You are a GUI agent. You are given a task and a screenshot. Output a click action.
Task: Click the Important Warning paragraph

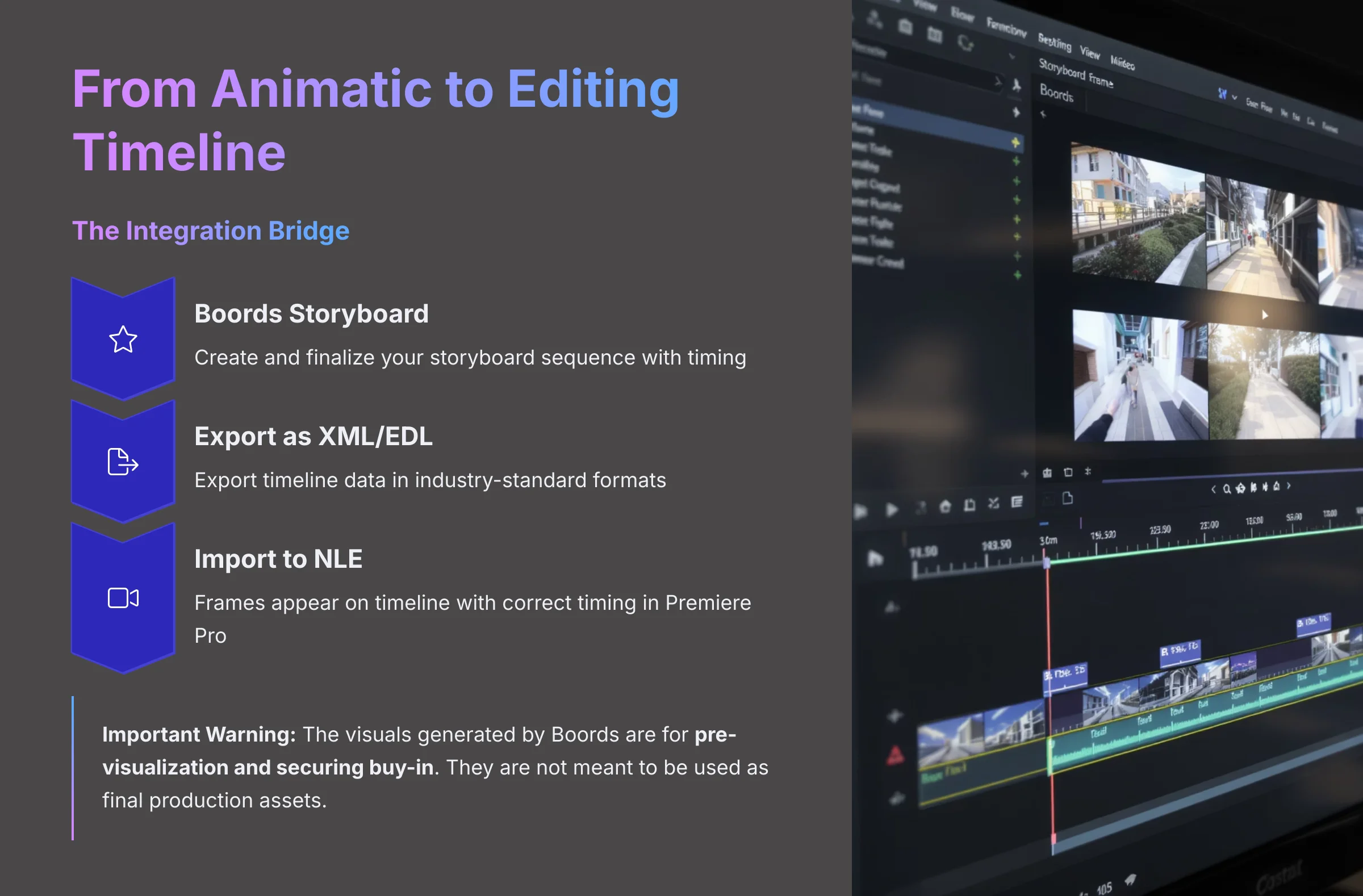(435, 767)
